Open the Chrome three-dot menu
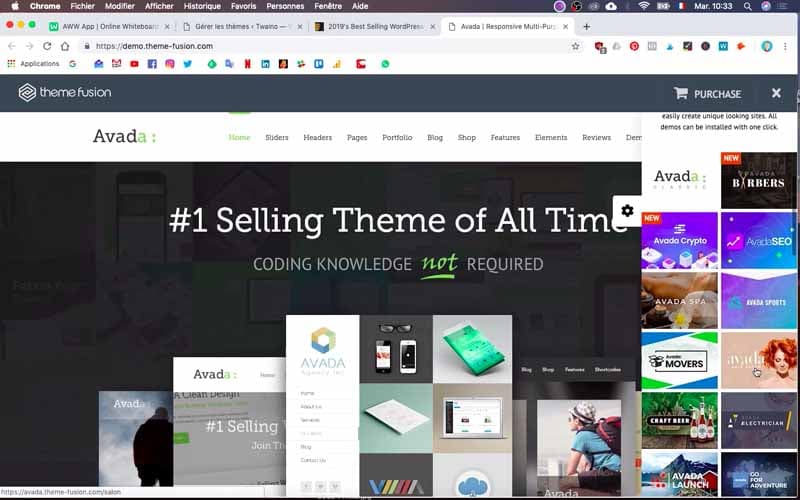This screenshot has width=800, height=500. 785,46
